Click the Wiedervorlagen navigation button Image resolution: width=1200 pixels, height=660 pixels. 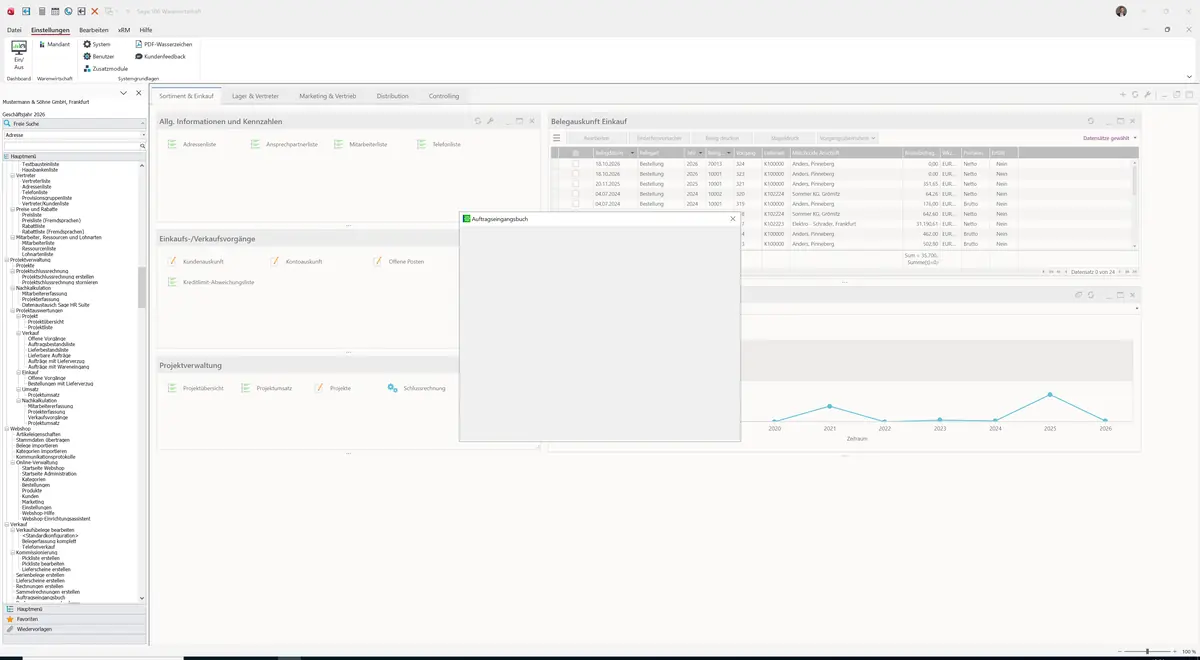pyautogui.click(x=74, y=629)
